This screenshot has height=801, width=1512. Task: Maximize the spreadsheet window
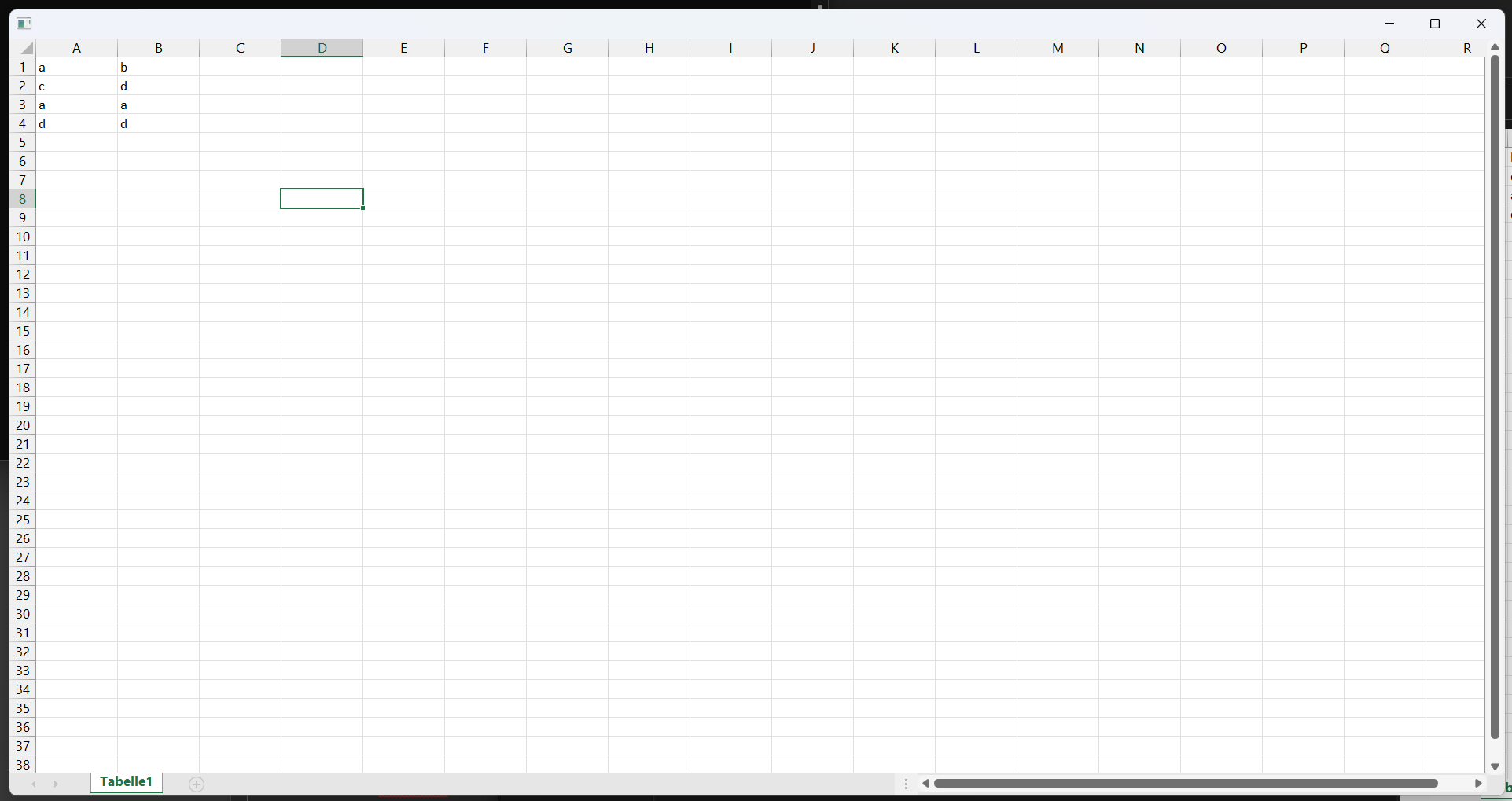1435,24
